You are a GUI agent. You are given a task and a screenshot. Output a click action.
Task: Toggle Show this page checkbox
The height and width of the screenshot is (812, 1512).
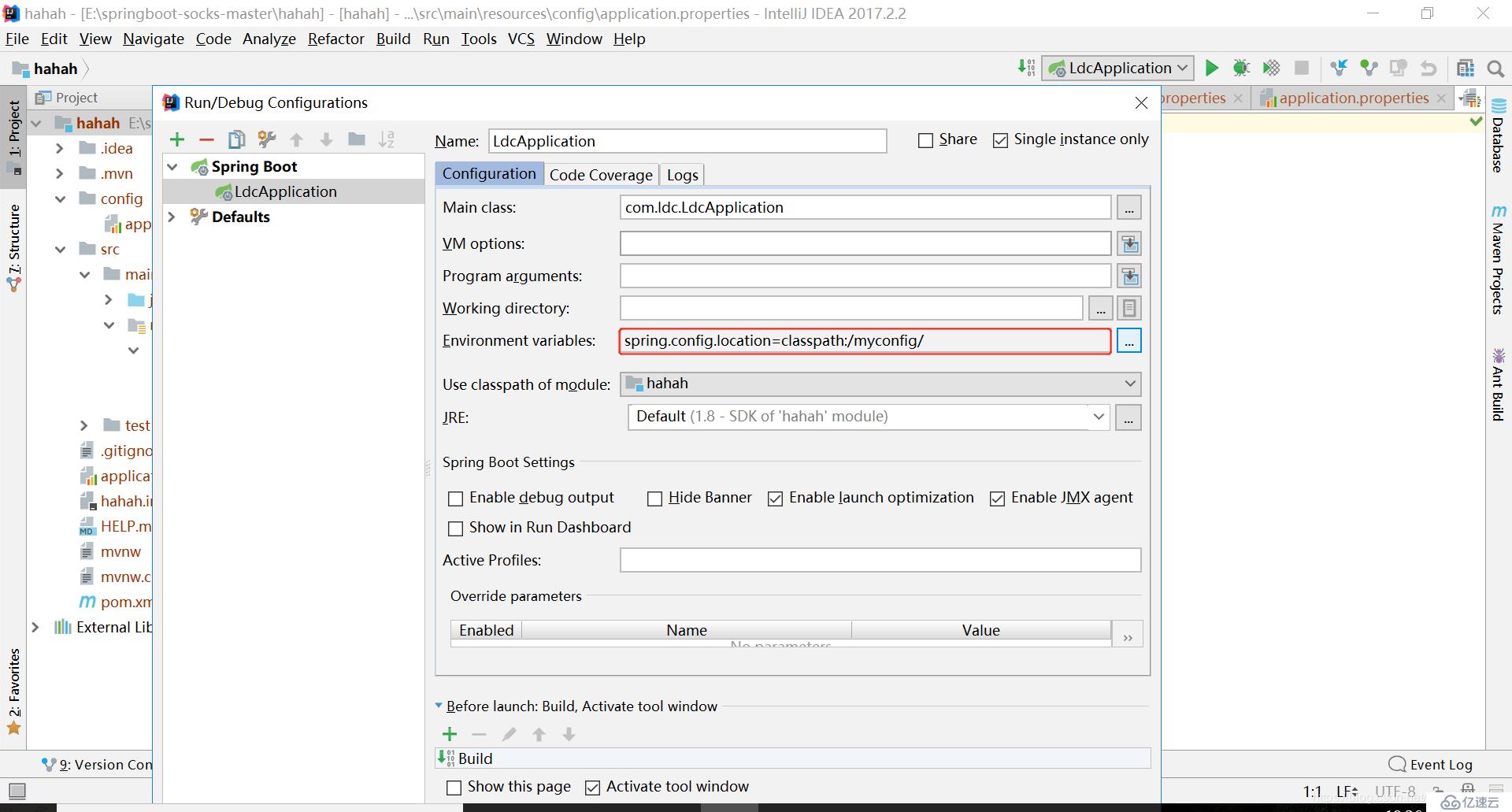point(454,788)
